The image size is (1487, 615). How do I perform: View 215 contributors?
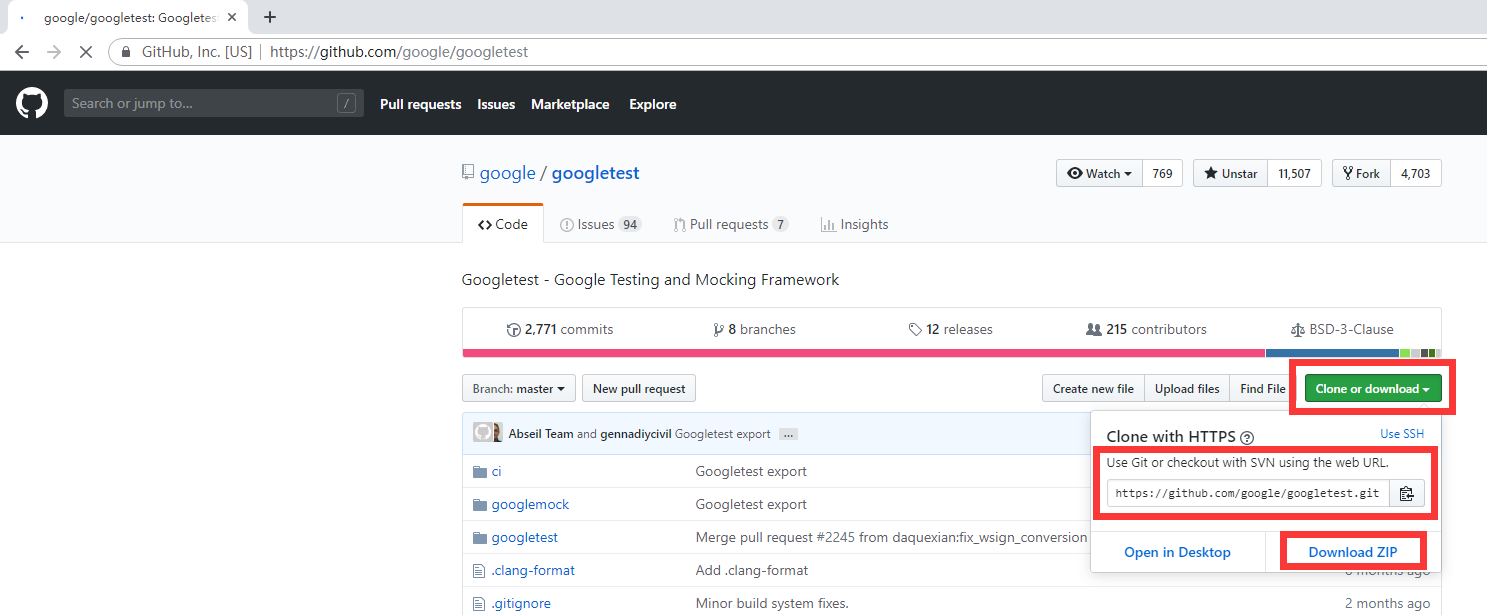pos(1146,329)
